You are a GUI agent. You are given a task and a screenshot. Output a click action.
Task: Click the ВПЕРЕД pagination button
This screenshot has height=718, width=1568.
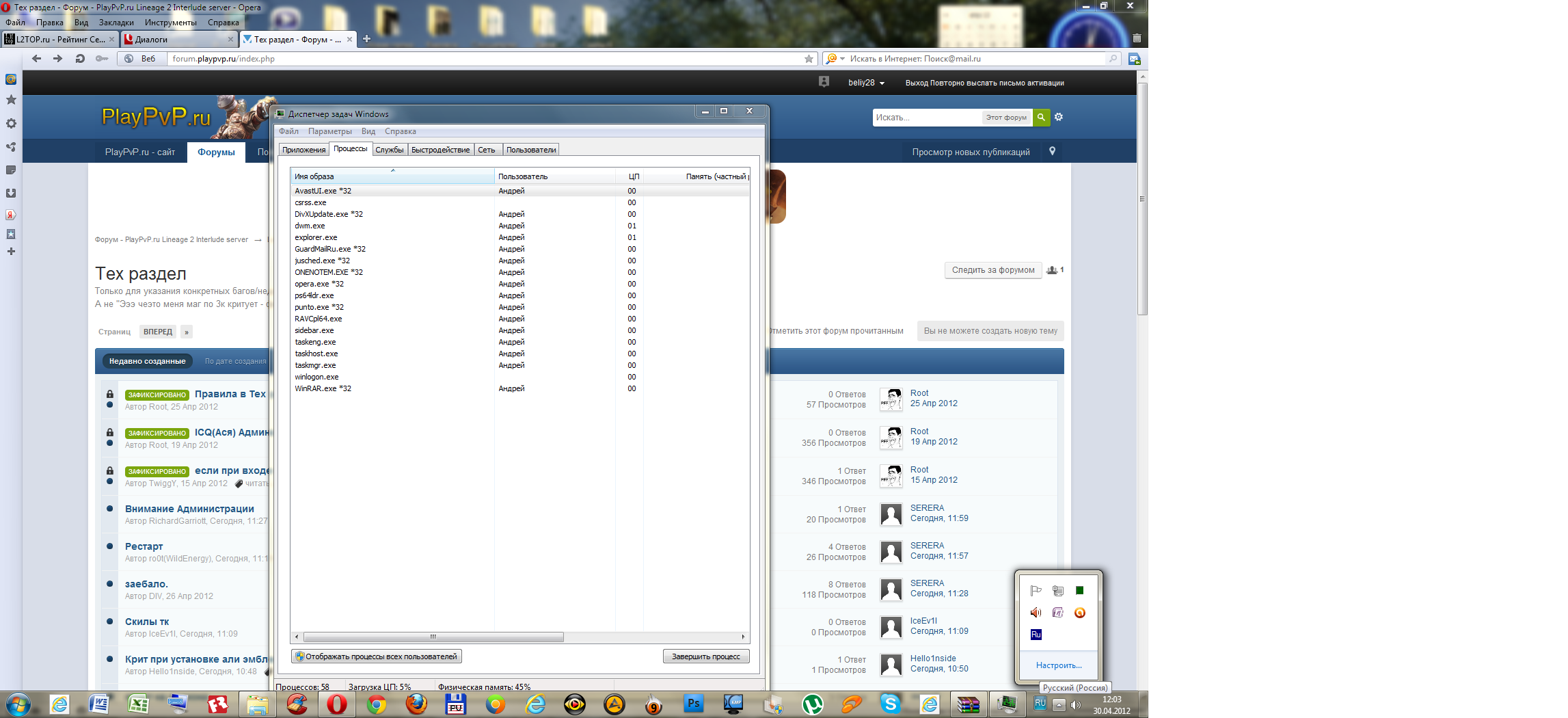158,332
